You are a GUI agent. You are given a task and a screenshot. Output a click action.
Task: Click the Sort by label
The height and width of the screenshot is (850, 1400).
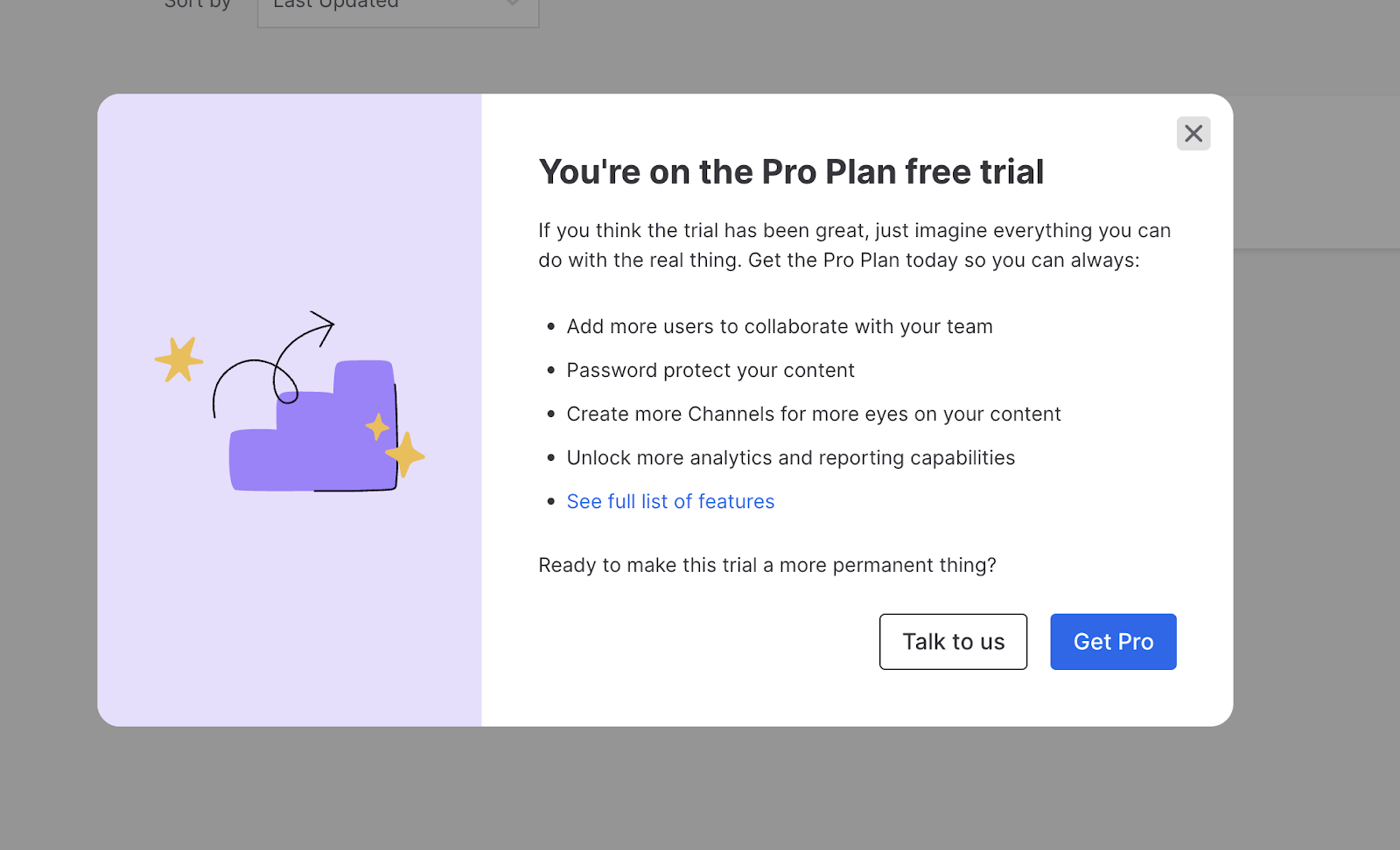click(x=198, y=4)
